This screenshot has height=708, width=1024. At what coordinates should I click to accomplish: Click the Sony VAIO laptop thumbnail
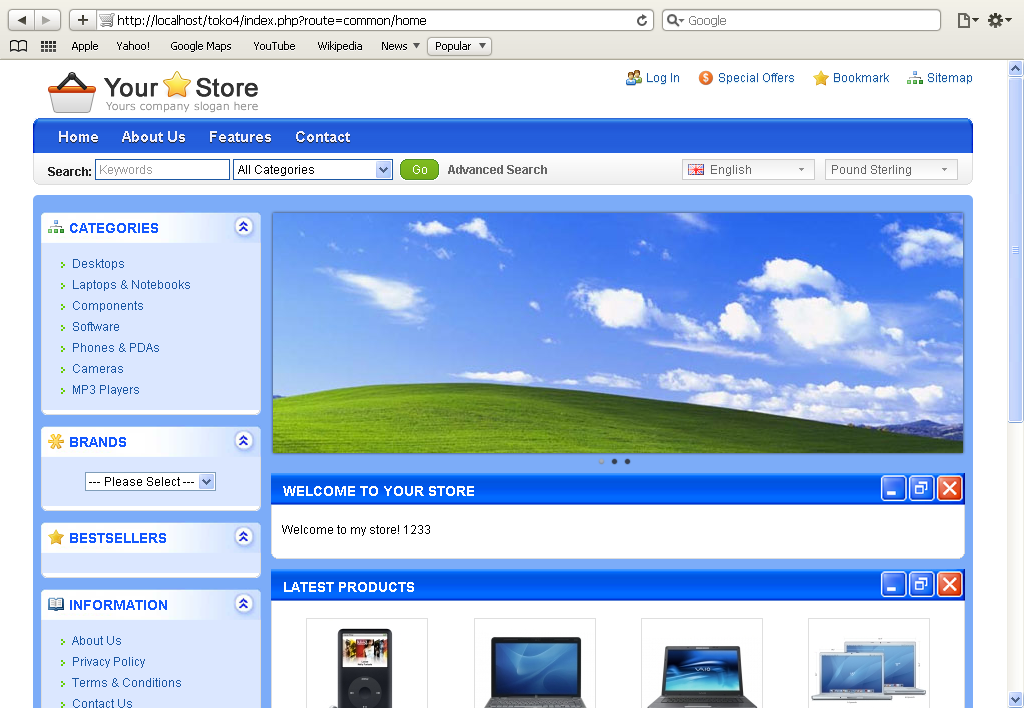pyautogui.click(x=701, y=664)
